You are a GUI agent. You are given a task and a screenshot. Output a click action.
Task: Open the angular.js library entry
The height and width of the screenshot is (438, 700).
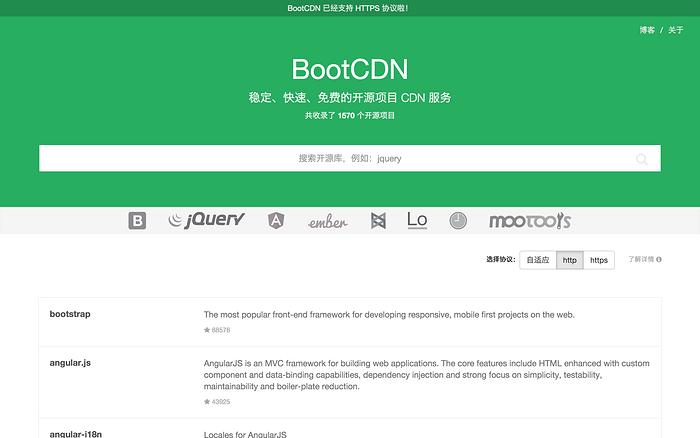point(70,363)
